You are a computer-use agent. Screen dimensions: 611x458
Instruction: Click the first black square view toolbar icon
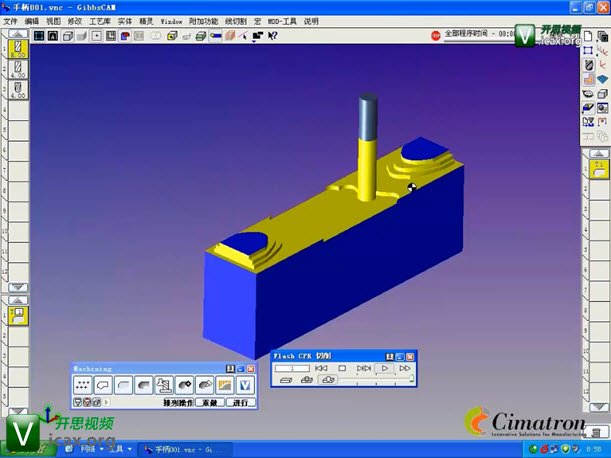click(x=39, y=36)
